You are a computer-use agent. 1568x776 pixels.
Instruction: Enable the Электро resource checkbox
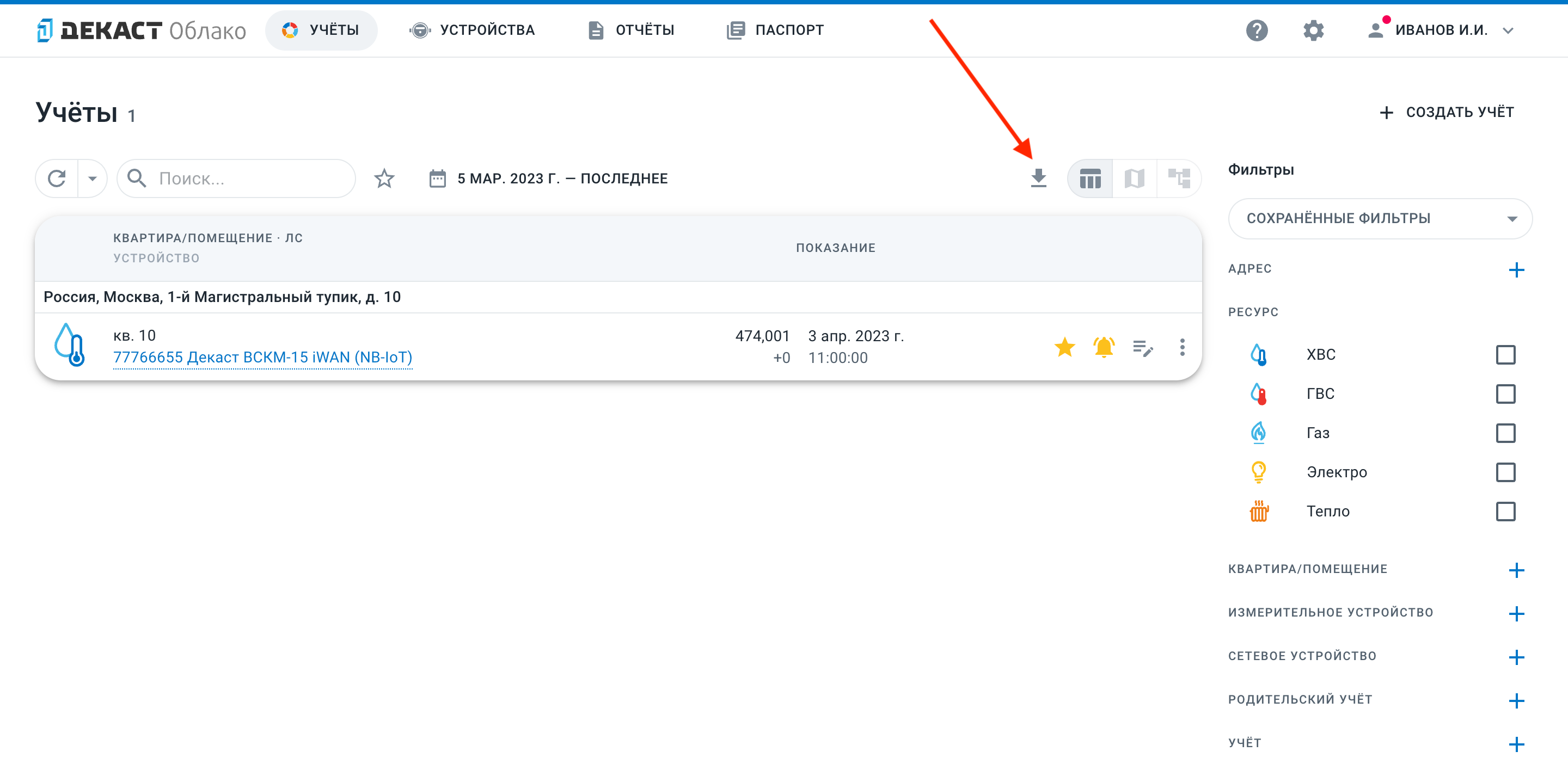coord(1505,472)
